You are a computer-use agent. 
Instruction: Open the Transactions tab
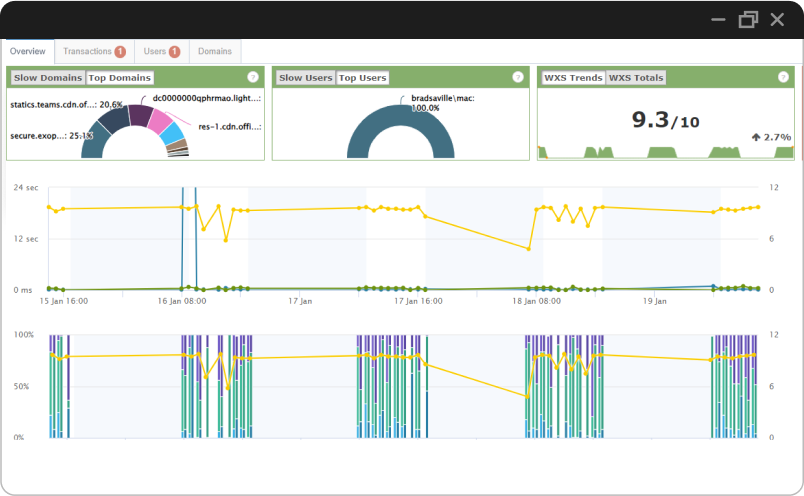[94, 51]
